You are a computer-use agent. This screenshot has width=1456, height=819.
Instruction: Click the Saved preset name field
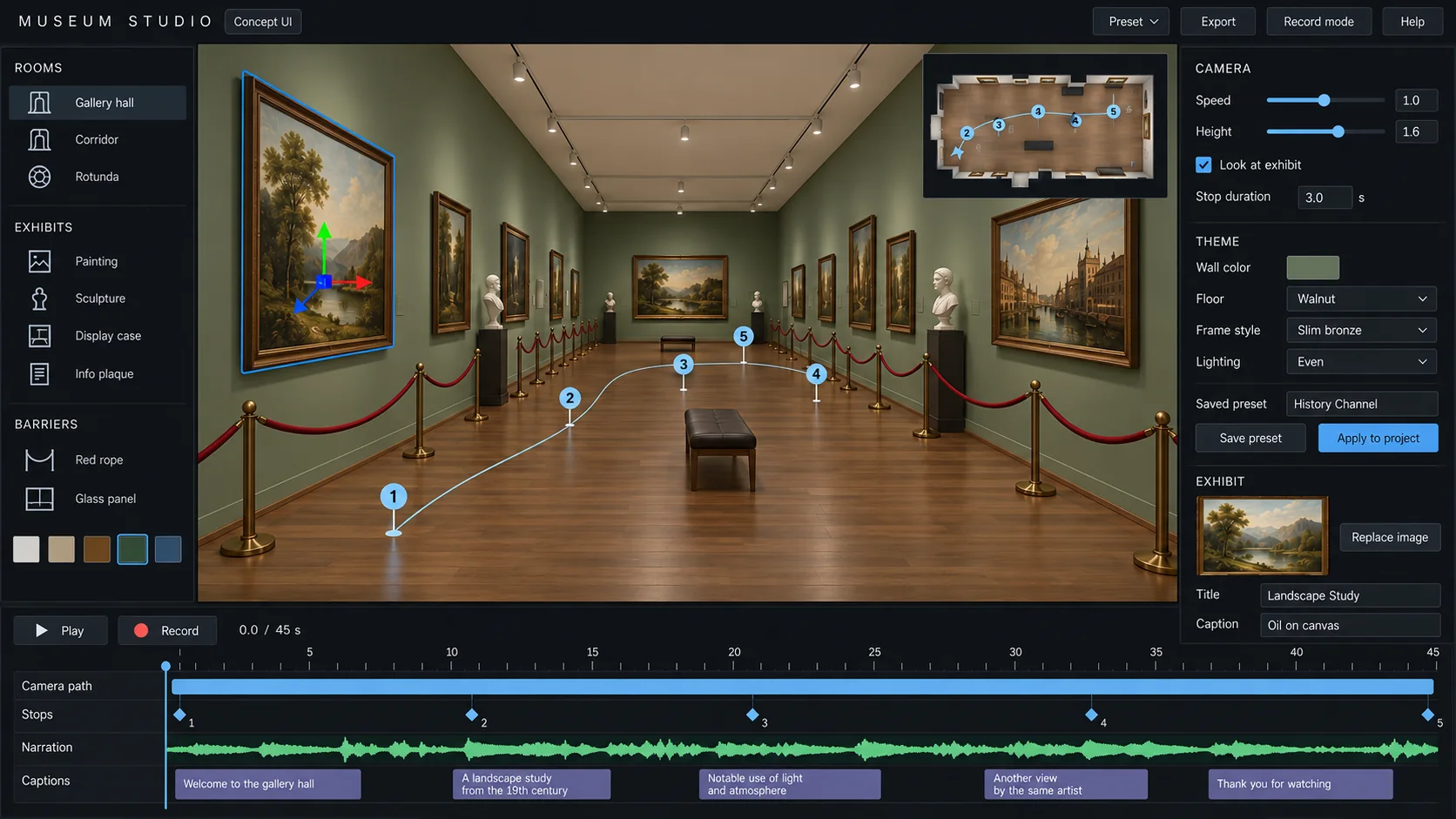(1362, 404)
